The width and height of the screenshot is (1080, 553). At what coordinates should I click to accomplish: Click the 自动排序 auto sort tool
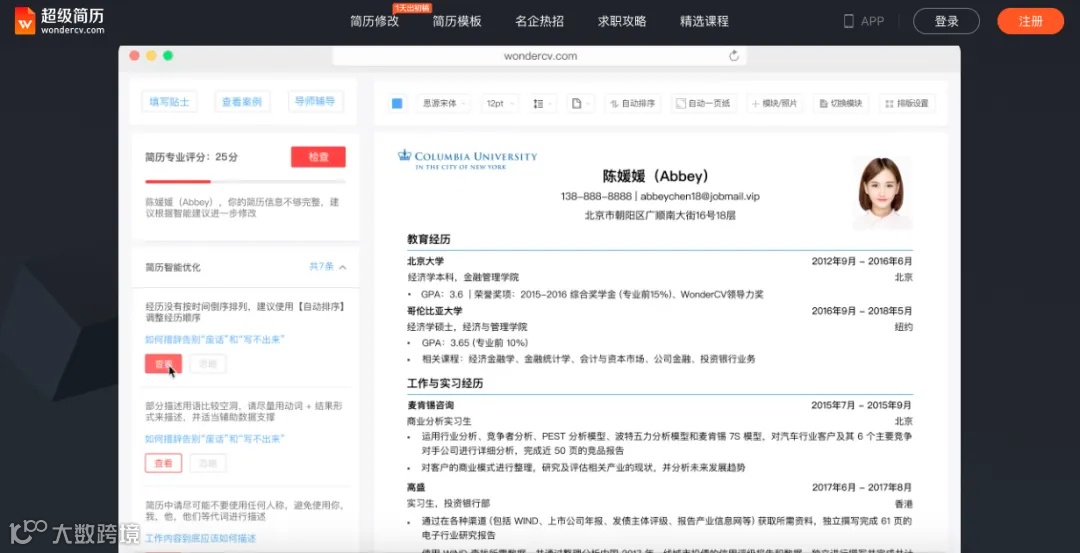[x=633, y=103]
